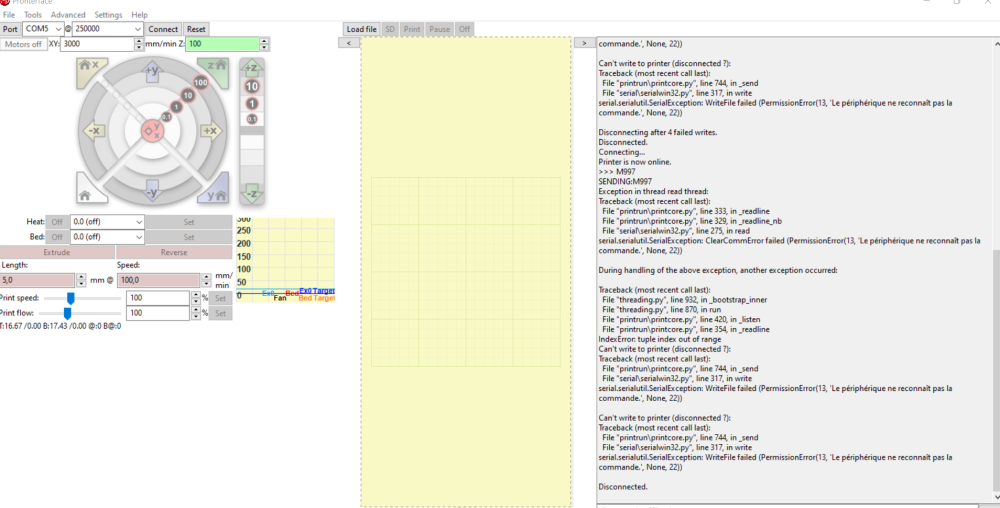The width and height of the screenshot is (1000, 508).
Task: Click Set for Bed temperature
Action: 189,236
